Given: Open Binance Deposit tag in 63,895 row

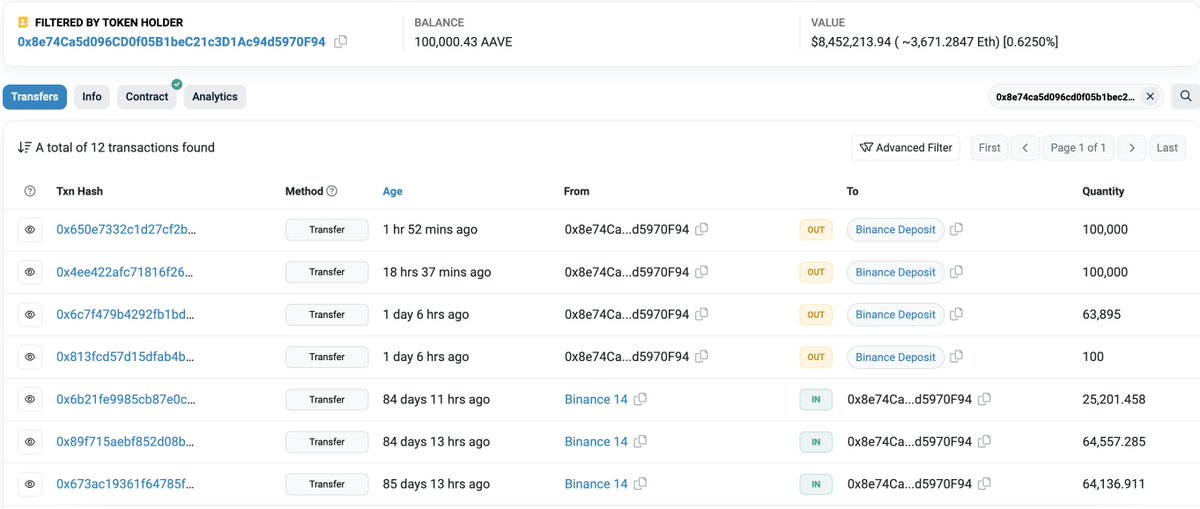Looking at the screenshot, I should pos(895,314).
